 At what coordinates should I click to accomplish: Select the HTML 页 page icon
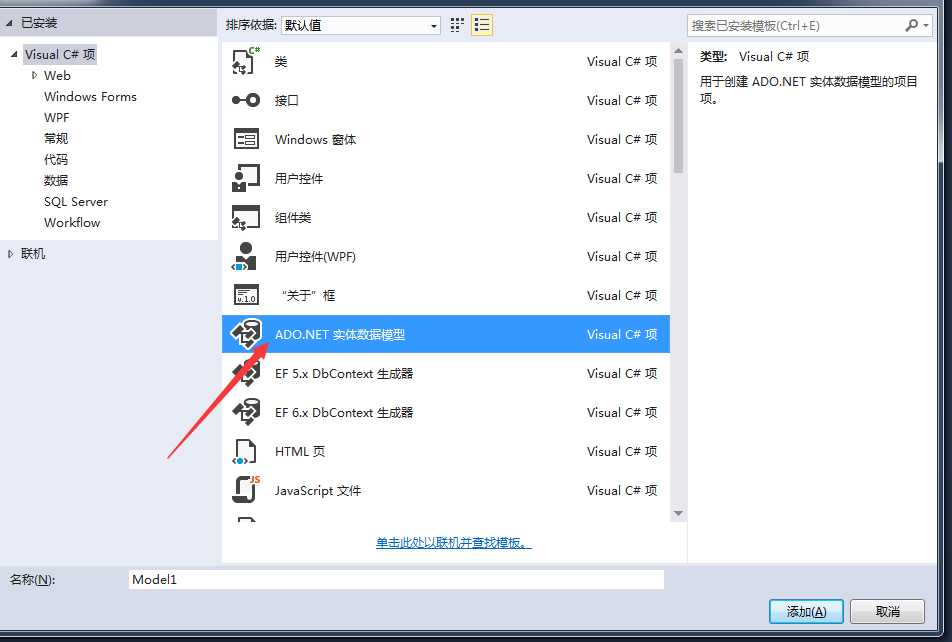[245, 451]
